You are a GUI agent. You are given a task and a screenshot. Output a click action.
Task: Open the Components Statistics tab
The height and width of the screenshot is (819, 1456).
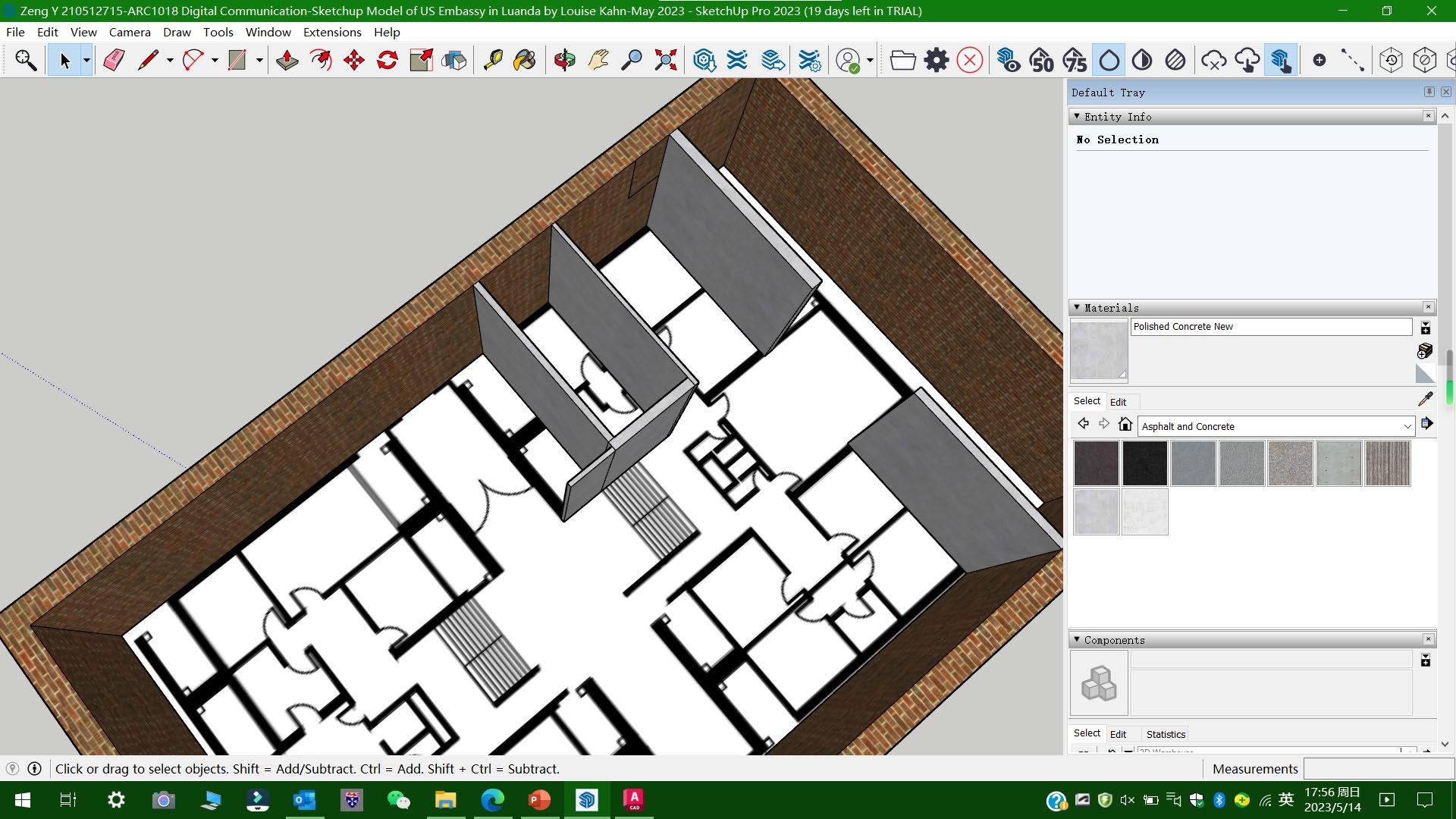point(1166,734)
